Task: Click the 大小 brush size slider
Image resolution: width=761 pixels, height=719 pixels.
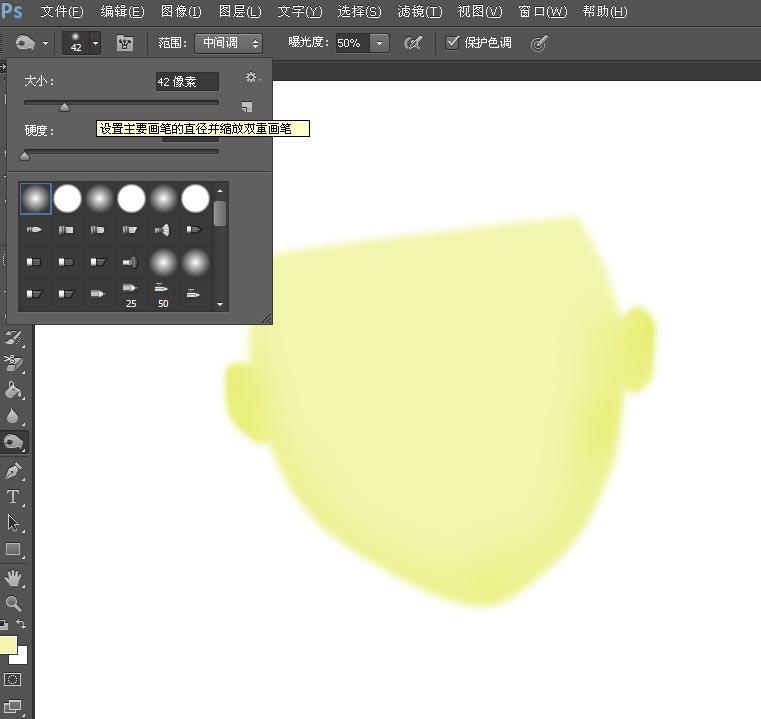Action: [121, 103]
